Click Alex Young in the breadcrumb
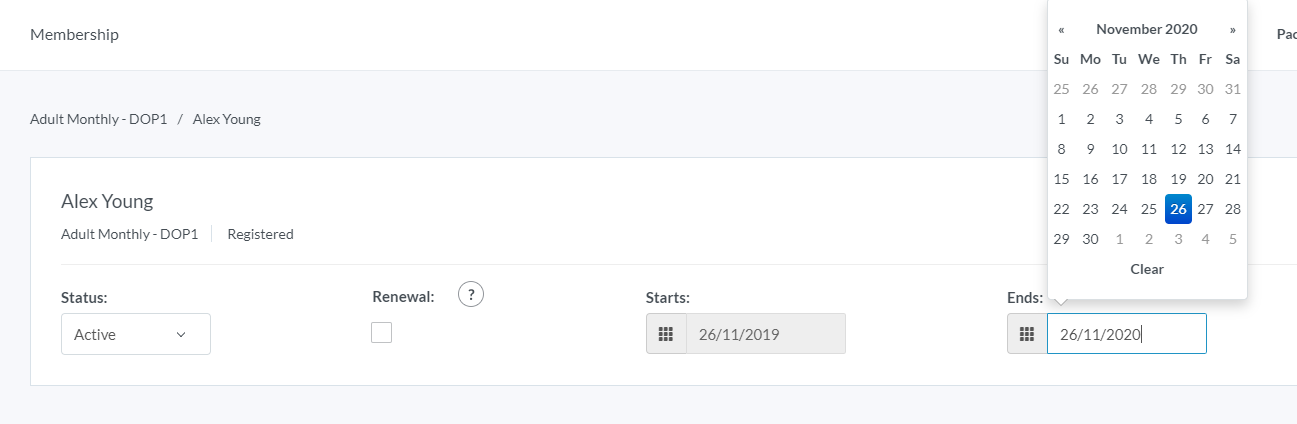 pos(226,119)
